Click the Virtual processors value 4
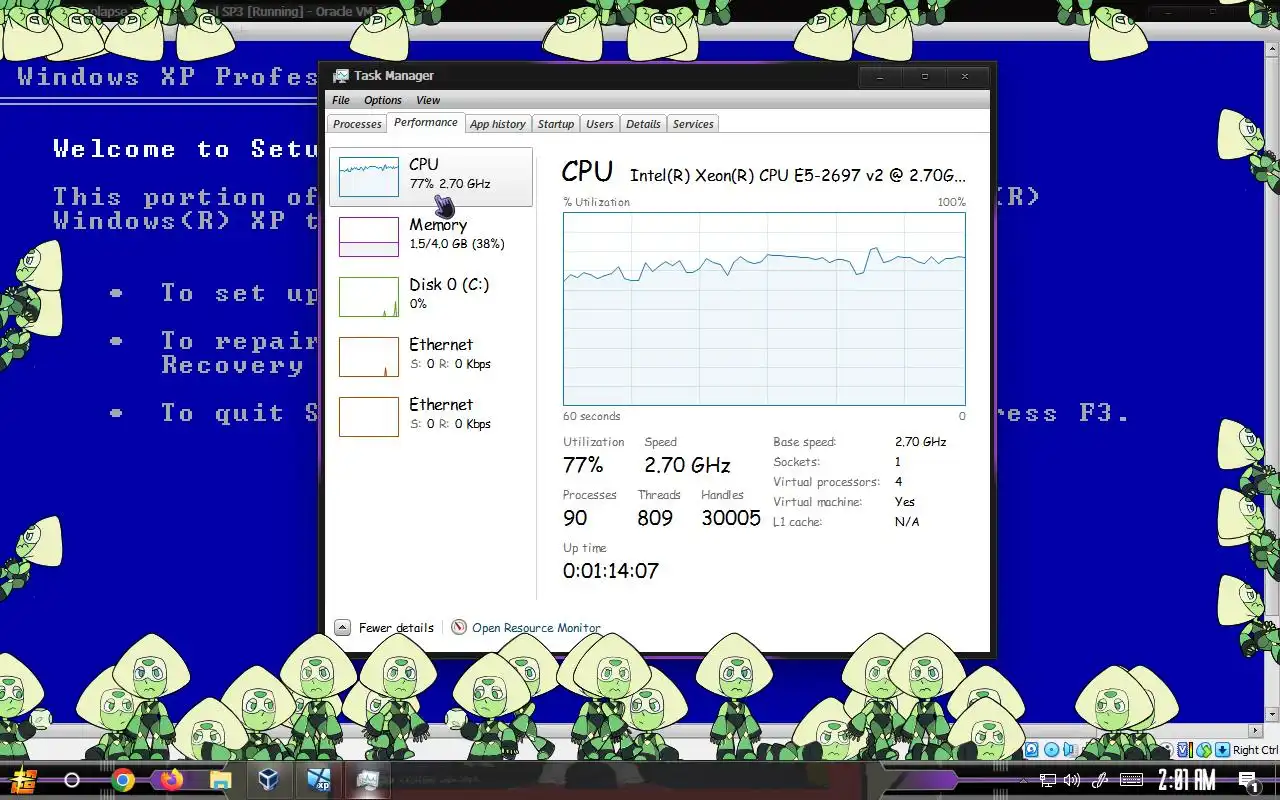 point(898,482)
